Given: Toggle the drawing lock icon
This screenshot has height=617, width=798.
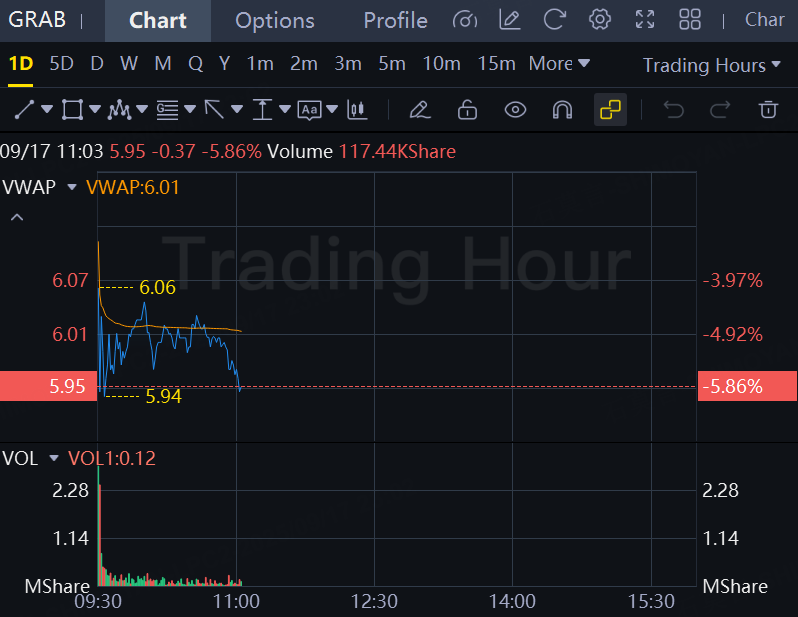Looking at the screenshot, I should (x=467, y=109).
